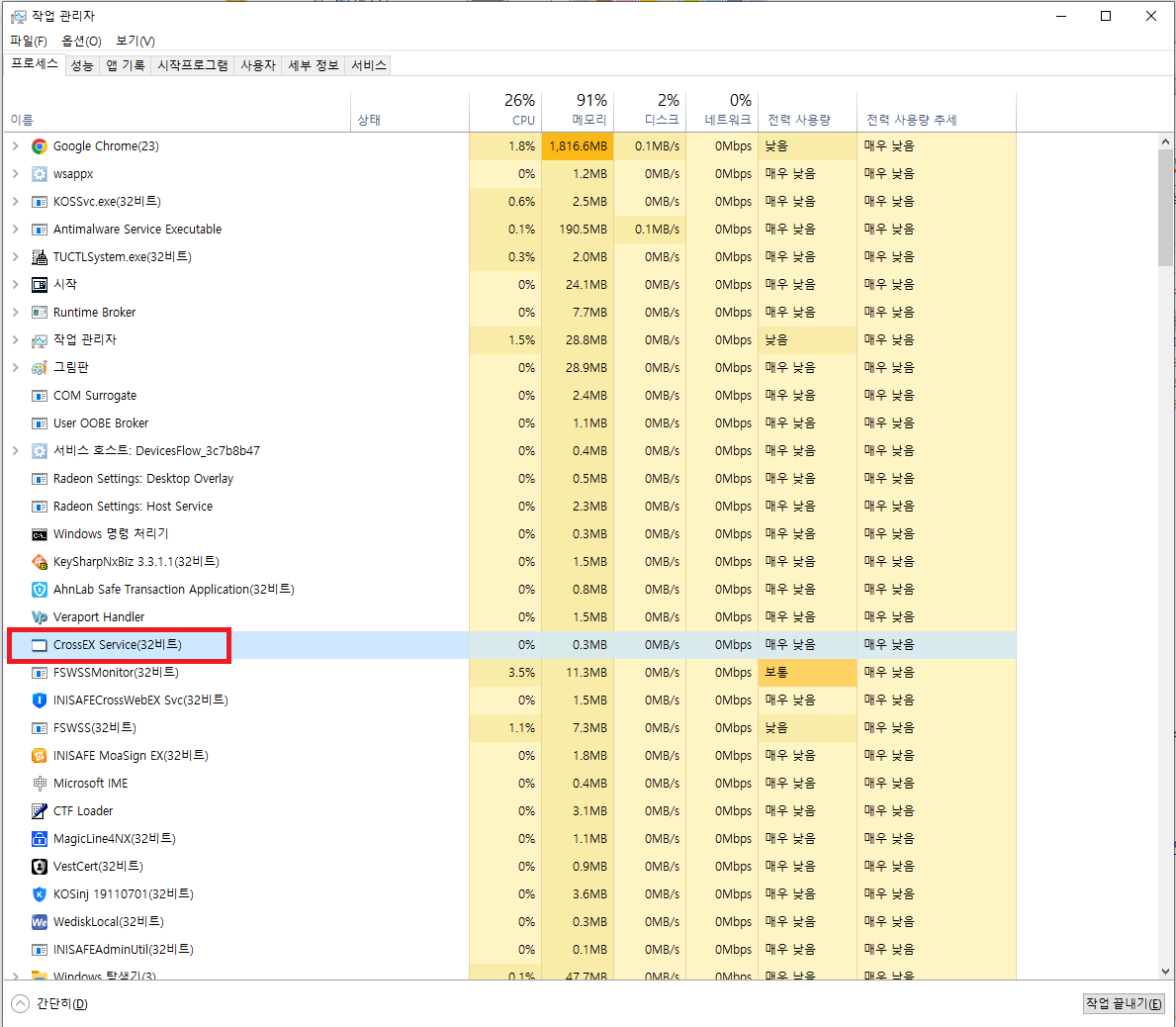
Task: Click the 작업 관리자 process icon
Action: click(39, 340)
